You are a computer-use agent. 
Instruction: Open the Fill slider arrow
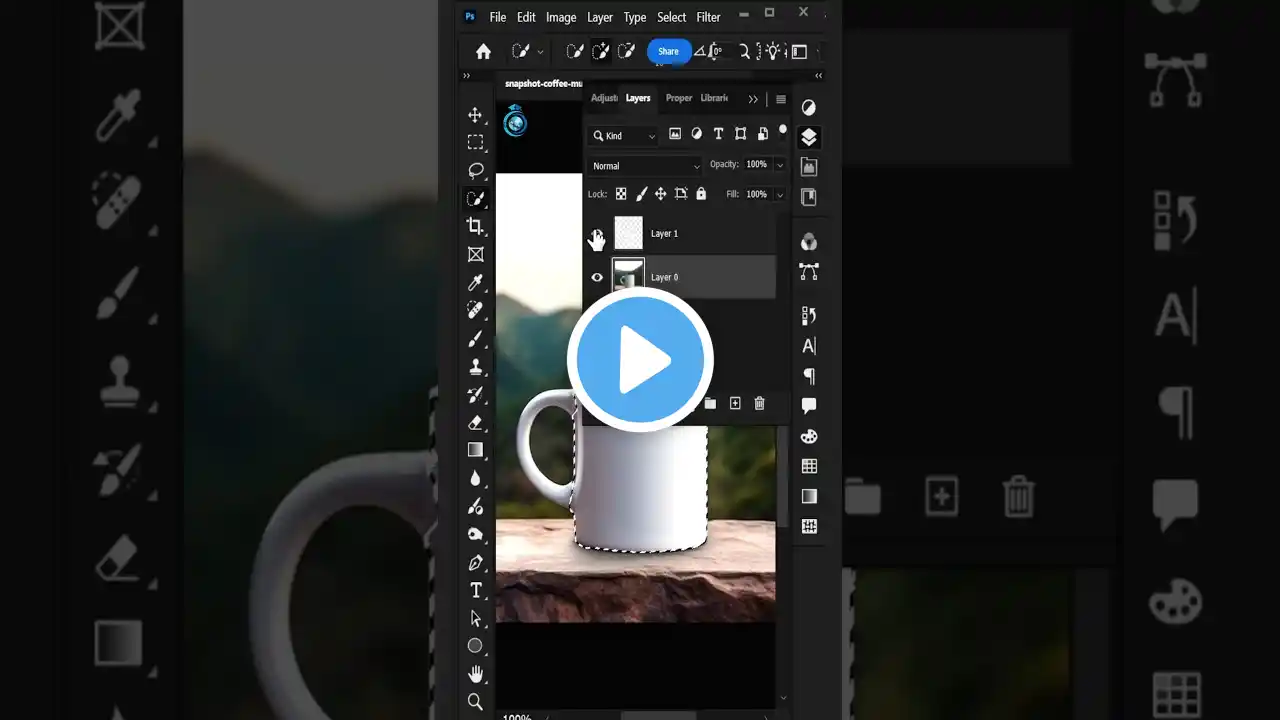780,195
